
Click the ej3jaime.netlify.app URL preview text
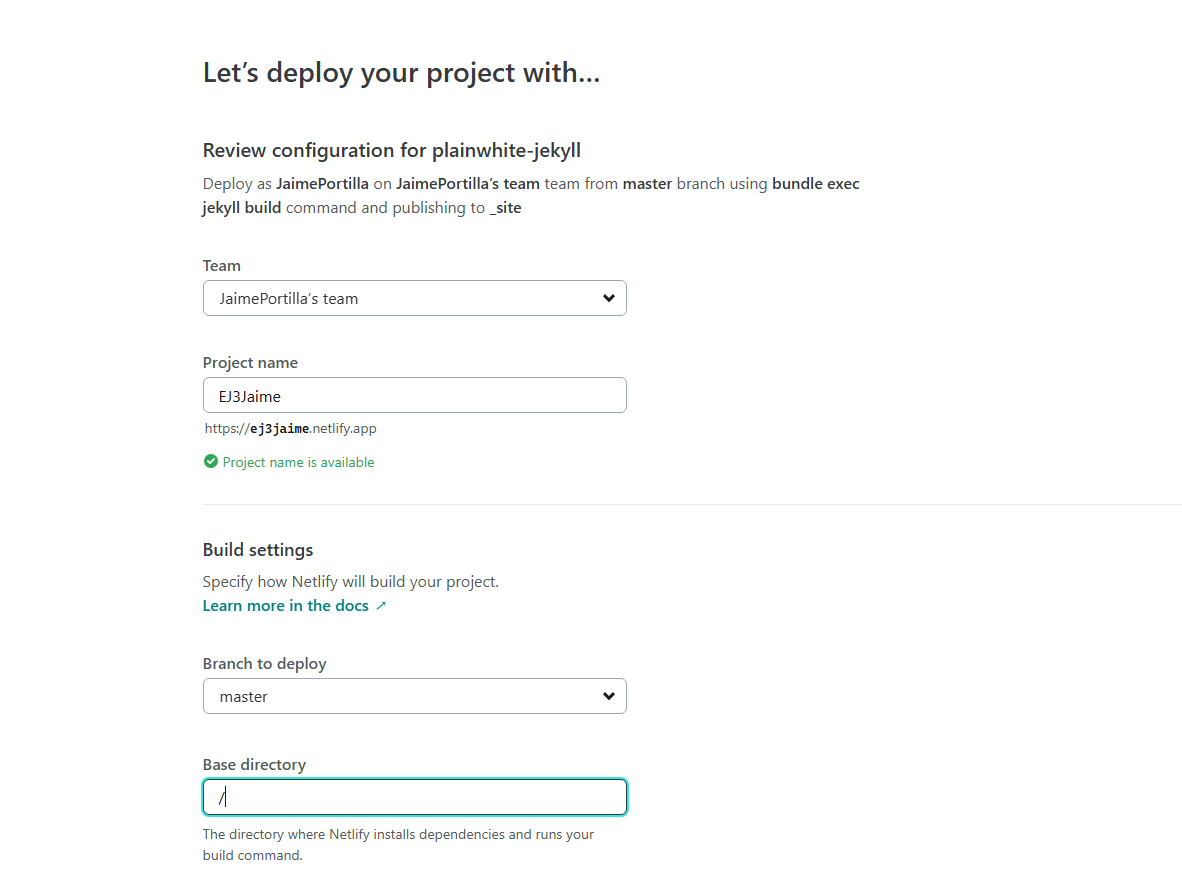[x=291, y=429]
